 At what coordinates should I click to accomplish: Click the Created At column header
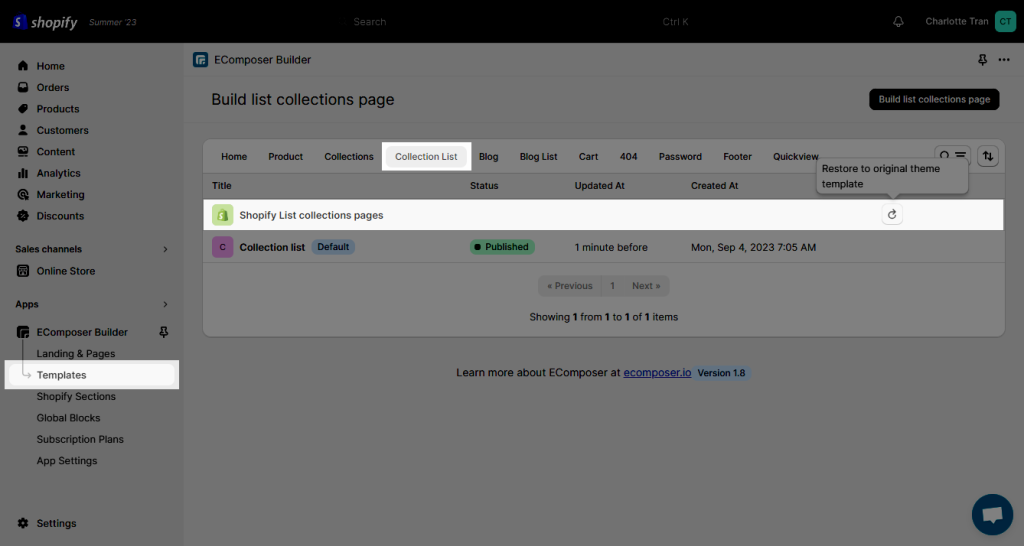(714, 185)
